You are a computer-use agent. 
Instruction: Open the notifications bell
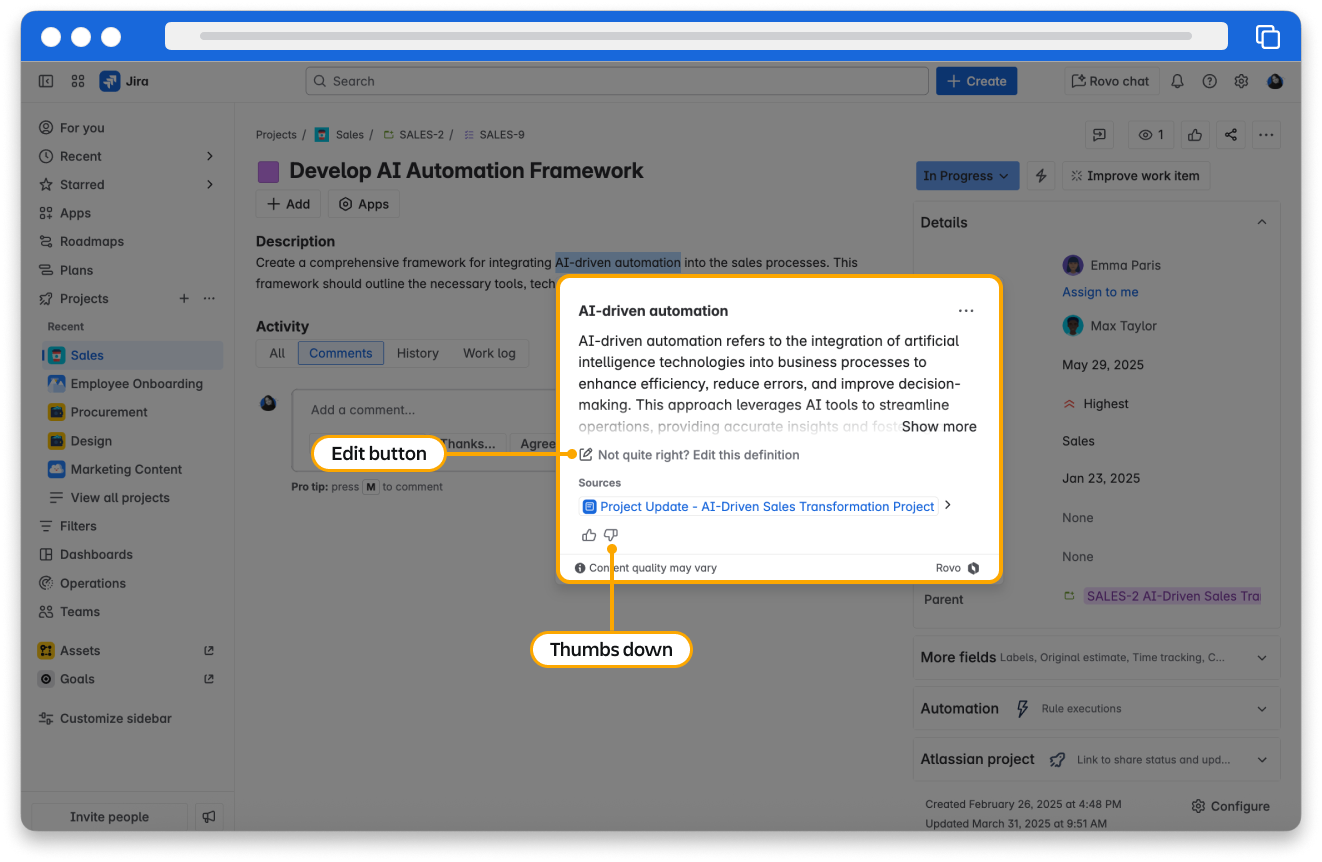(1178, 81)
